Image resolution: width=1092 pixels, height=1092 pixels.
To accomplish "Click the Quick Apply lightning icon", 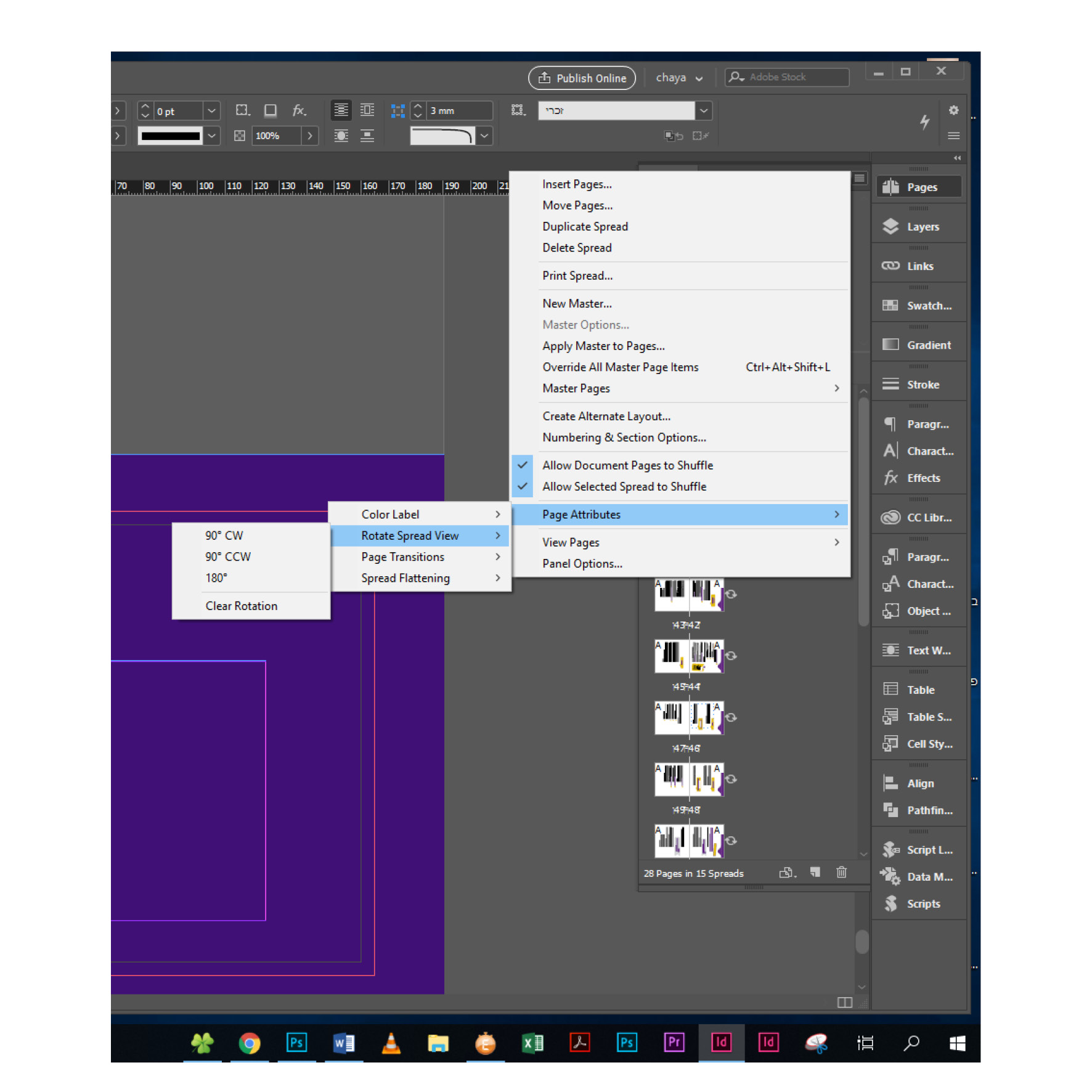I will pos(924,122).
